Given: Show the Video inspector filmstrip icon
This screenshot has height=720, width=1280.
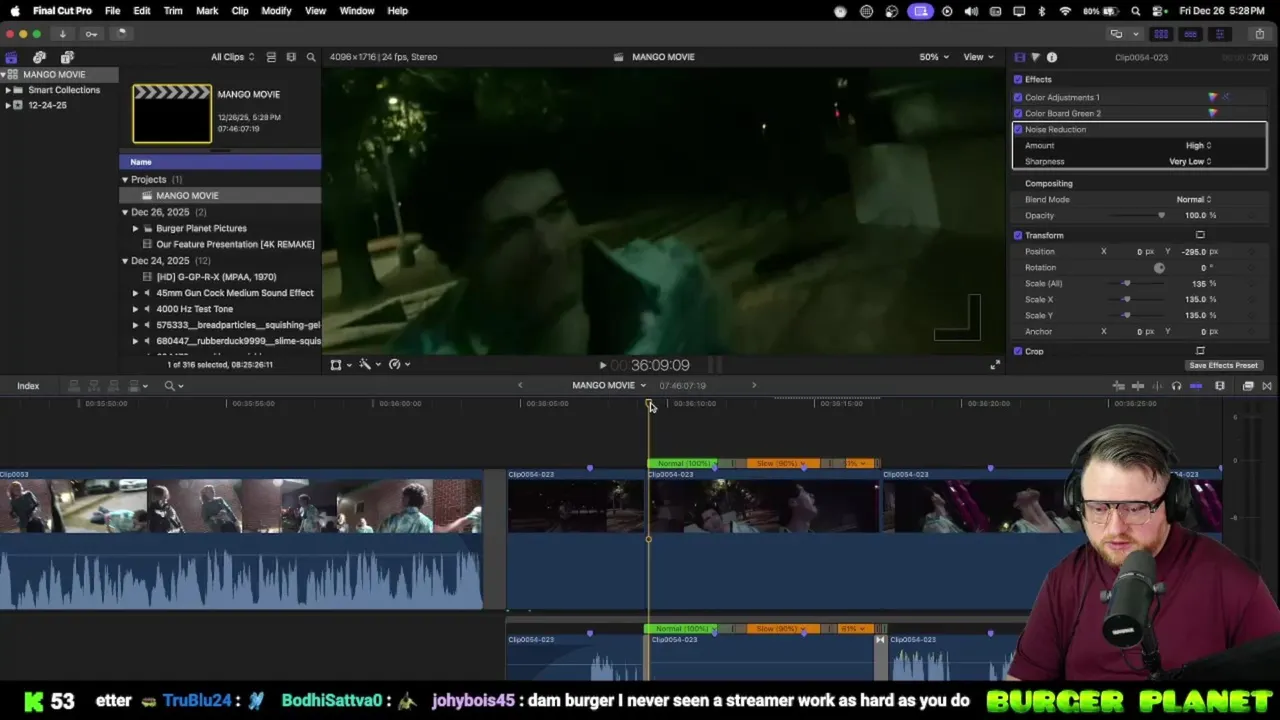Looking at the screenshot, I should click(1019, 57).
